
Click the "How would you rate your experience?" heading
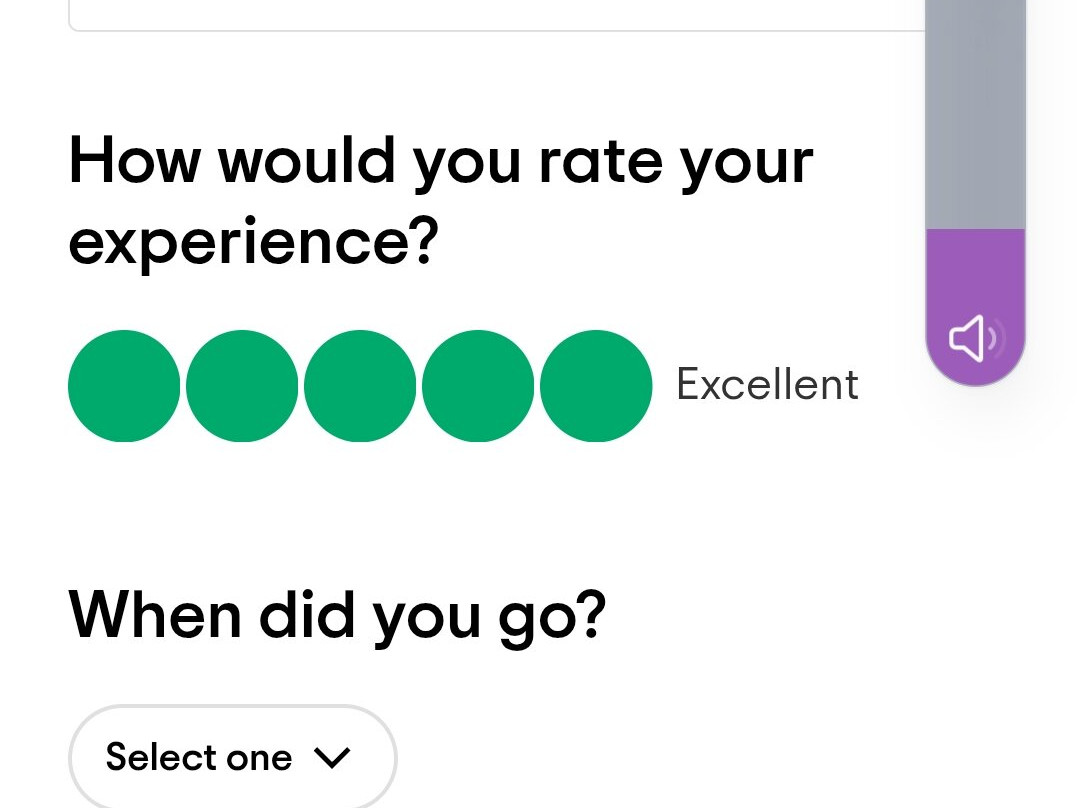(x=441, y=200)
